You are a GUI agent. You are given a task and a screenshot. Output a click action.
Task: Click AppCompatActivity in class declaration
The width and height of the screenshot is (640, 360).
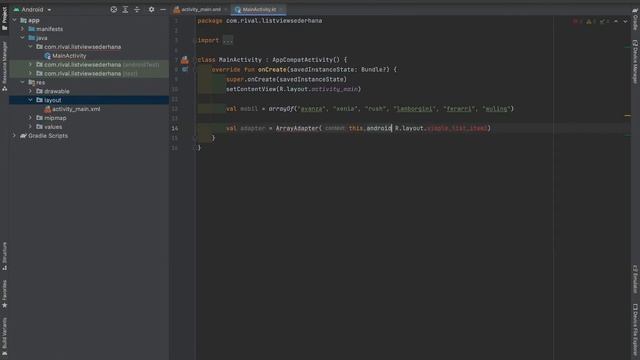(302, 60)
